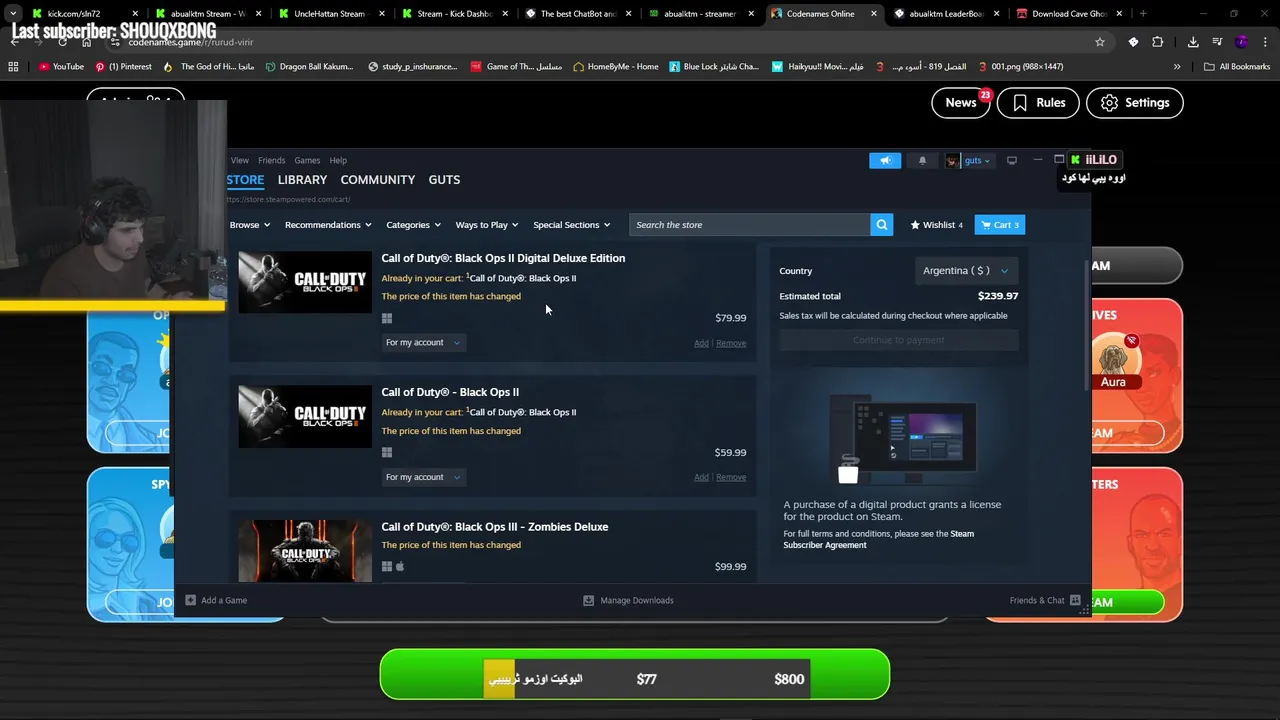Open Steam View menu
This screenshot has height=720, width=1280.
click(240, 160)
